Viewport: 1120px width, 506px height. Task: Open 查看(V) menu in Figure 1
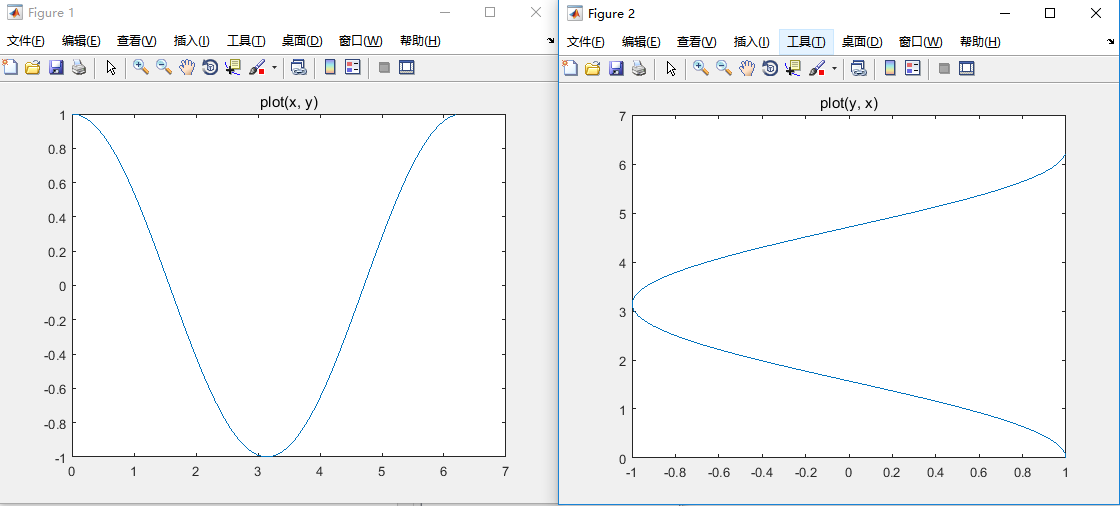(136, 41)
